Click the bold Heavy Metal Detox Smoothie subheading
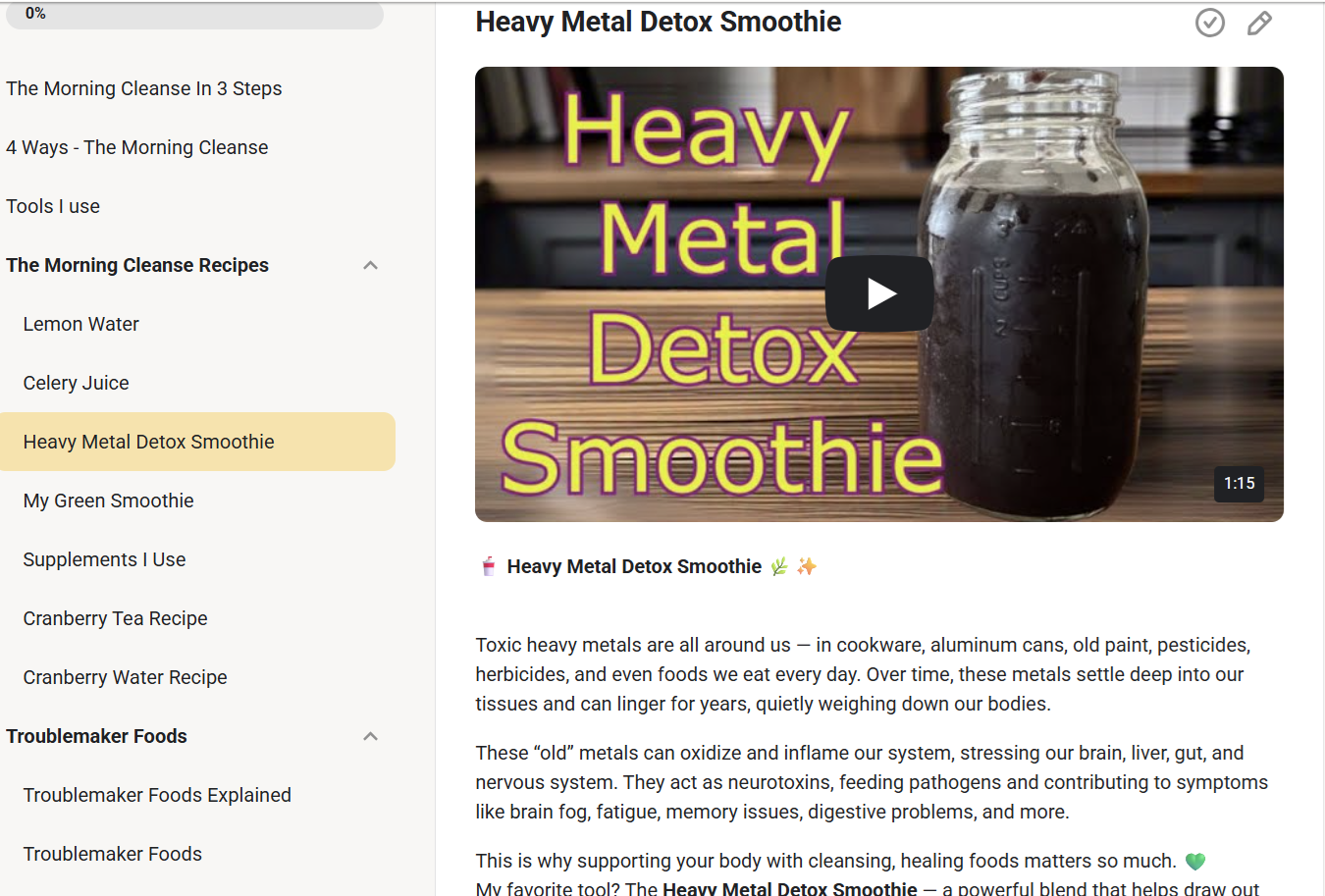This screenshot has height=896, width=1325. [634, 566]
